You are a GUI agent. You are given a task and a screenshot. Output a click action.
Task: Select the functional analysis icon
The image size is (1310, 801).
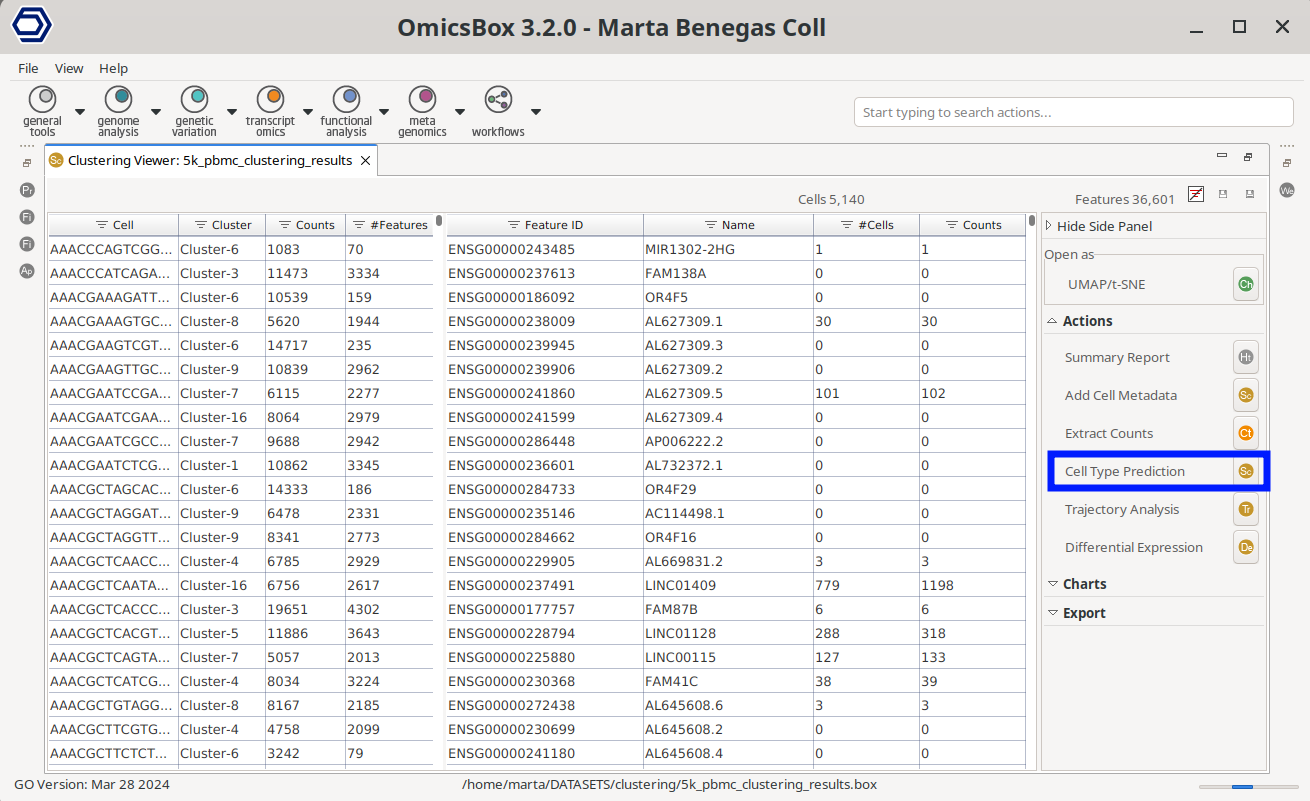pos(346,100)
